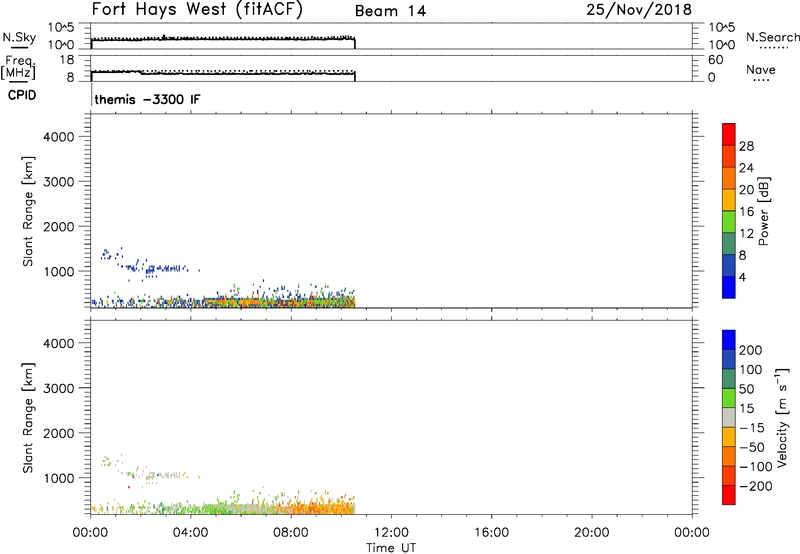Click the '12:00' time axis label
This screenshot has width=800, height=554.
tap(391, 533)
